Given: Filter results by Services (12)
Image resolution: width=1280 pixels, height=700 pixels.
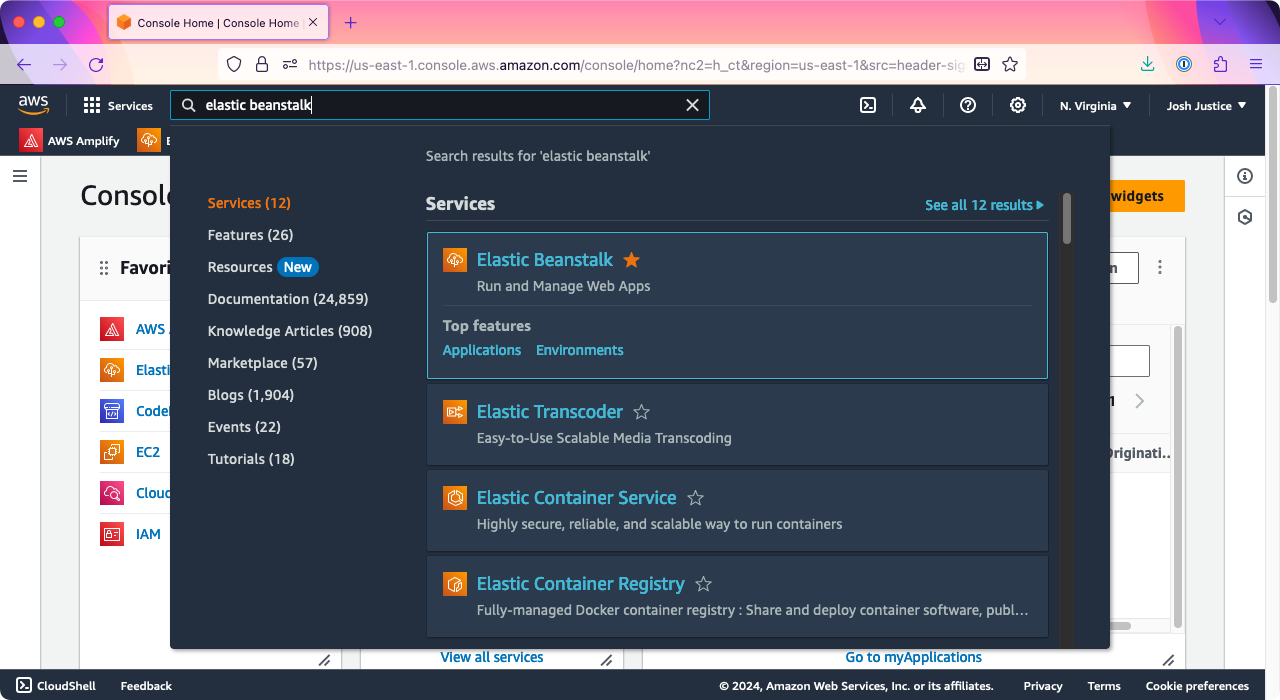Looking at the screenshot, I should point(249,203).
